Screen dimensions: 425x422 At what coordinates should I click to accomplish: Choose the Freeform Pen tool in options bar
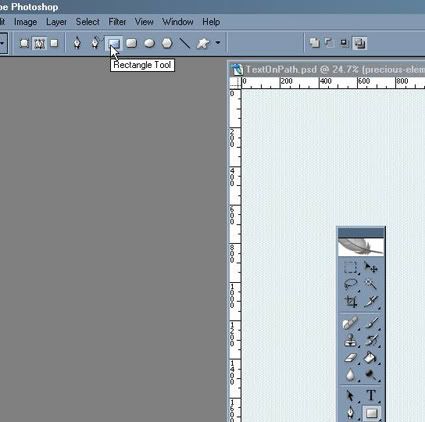pyautogui.click(x=95, y=43)
